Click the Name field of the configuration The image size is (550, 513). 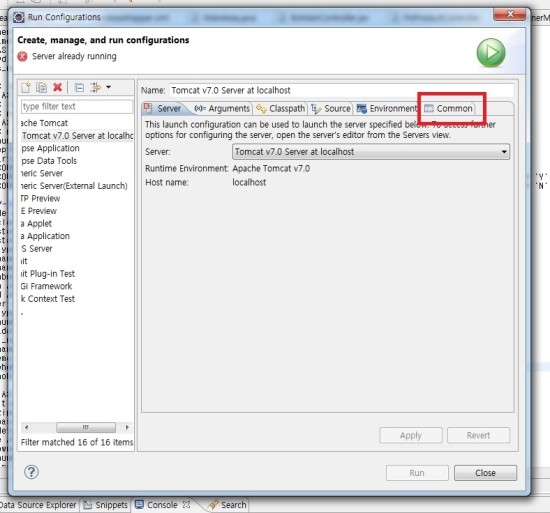342,90
